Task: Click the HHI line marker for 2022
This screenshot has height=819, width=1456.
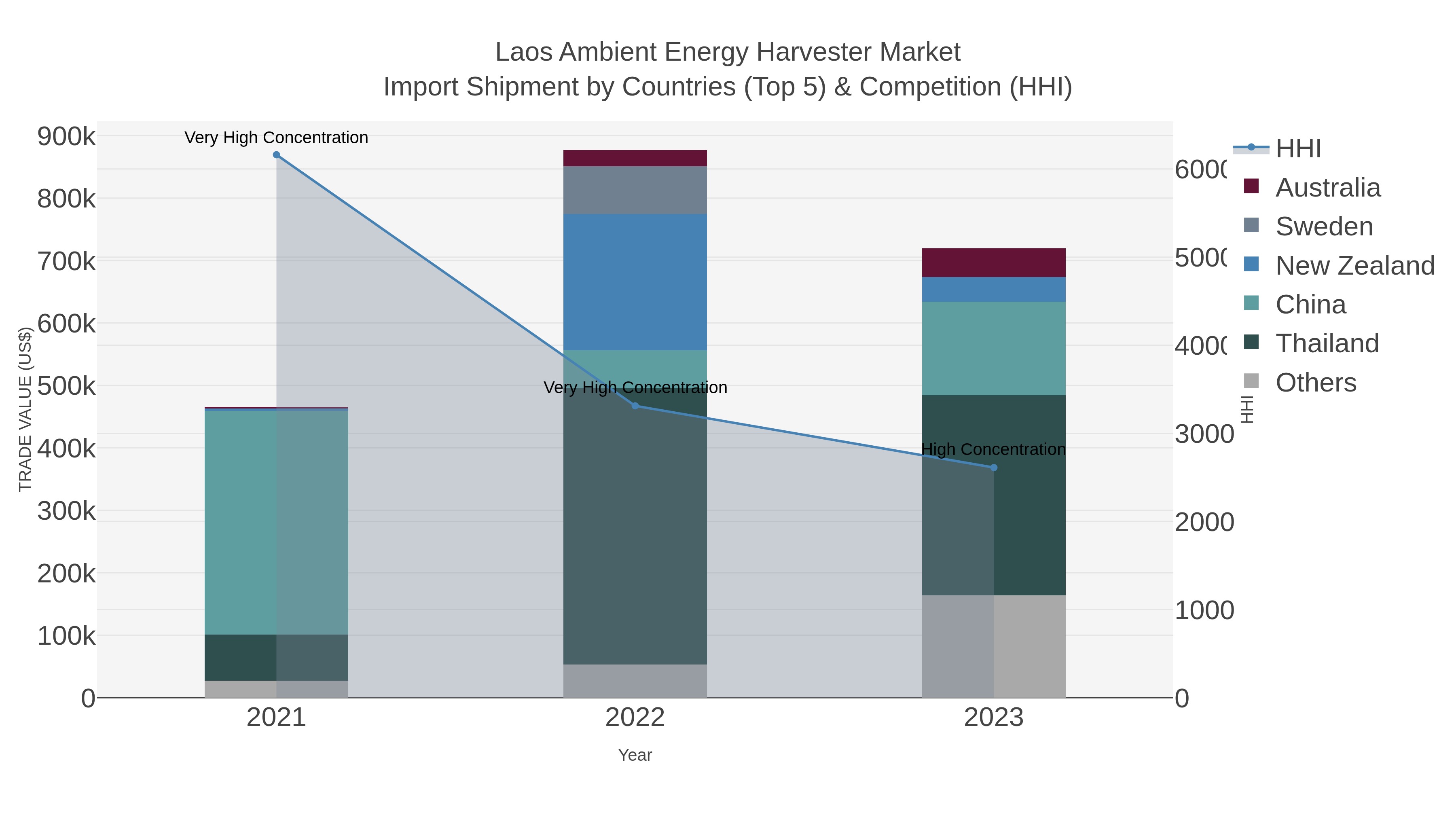Action: pos(635,406)
